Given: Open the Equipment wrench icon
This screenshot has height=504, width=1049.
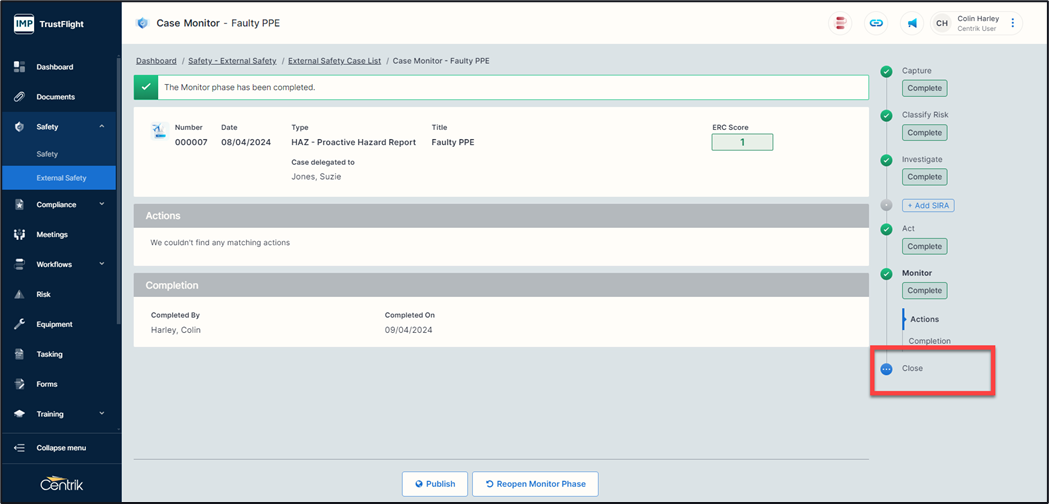Looking at the screenshot, I should 19,324.
